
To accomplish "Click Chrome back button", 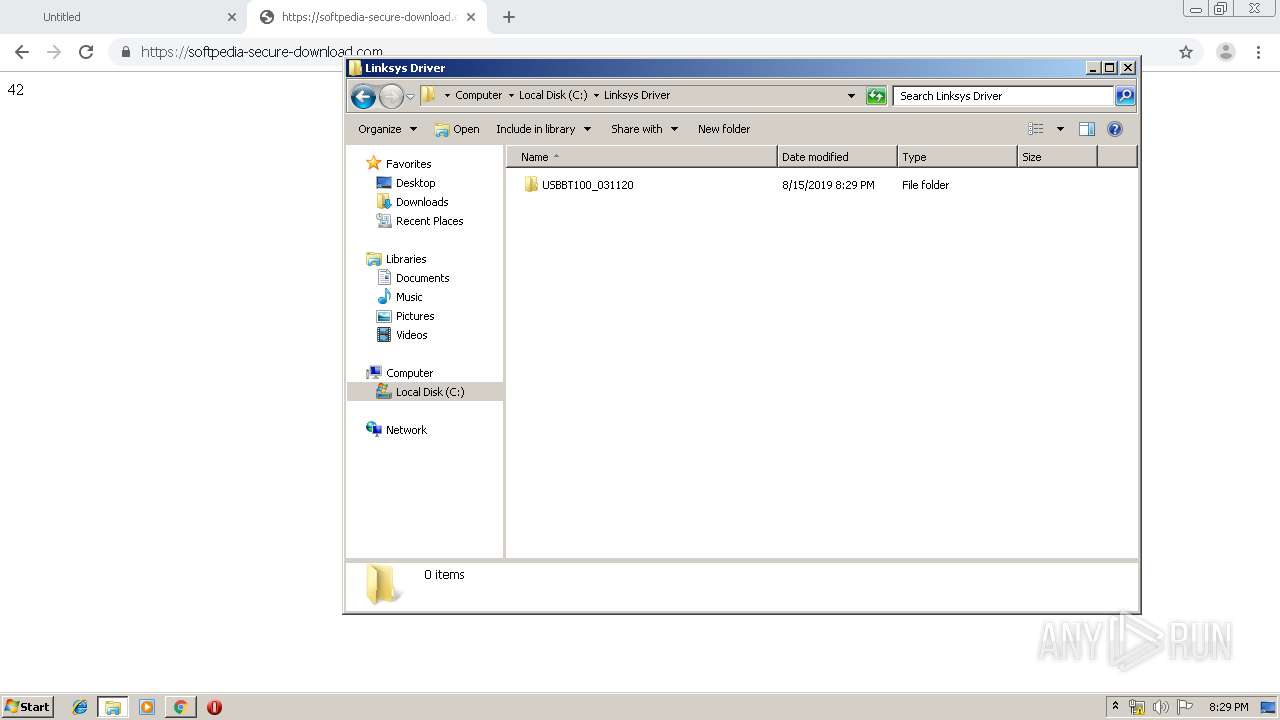I will [22, 52].
